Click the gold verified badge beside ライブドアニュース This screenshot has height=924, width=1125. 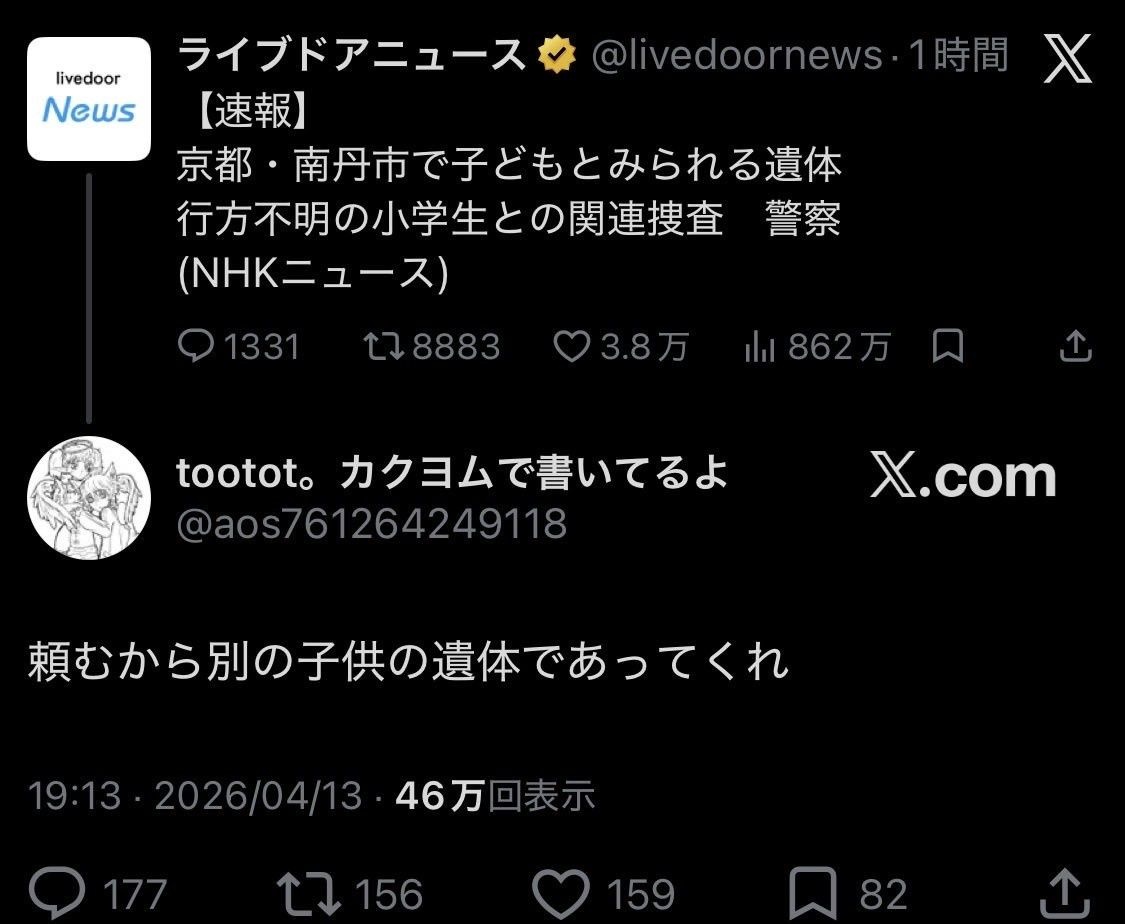[557, 56]
